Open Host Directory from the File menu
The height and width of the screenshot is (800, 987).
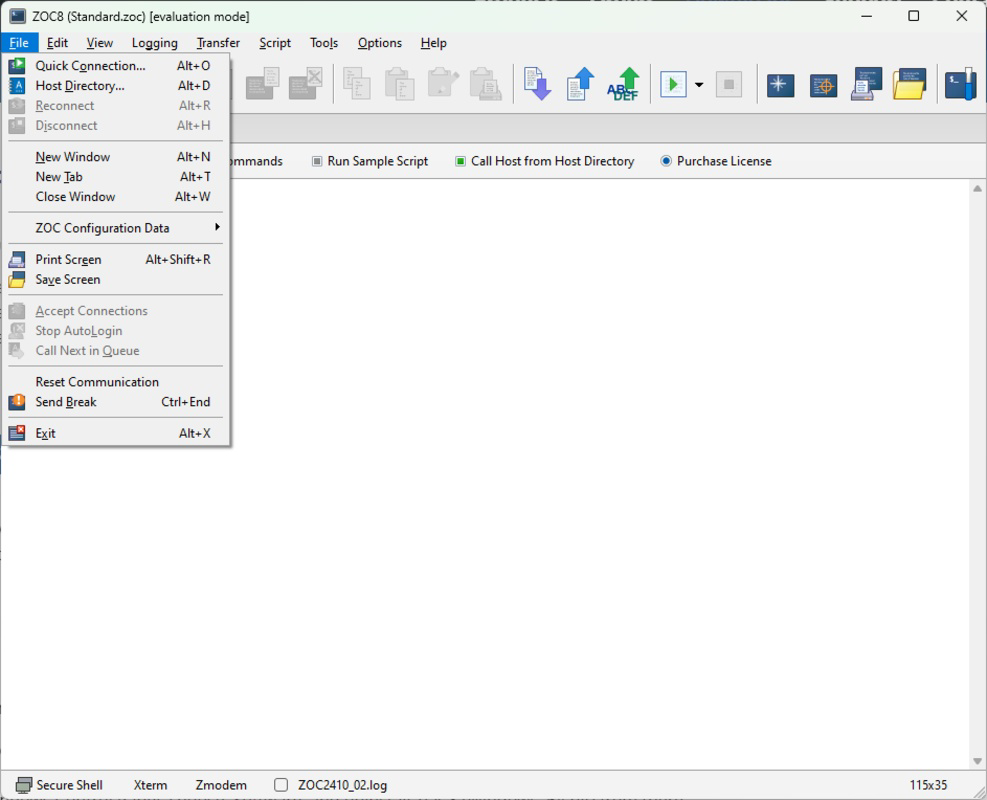point(116,86)
